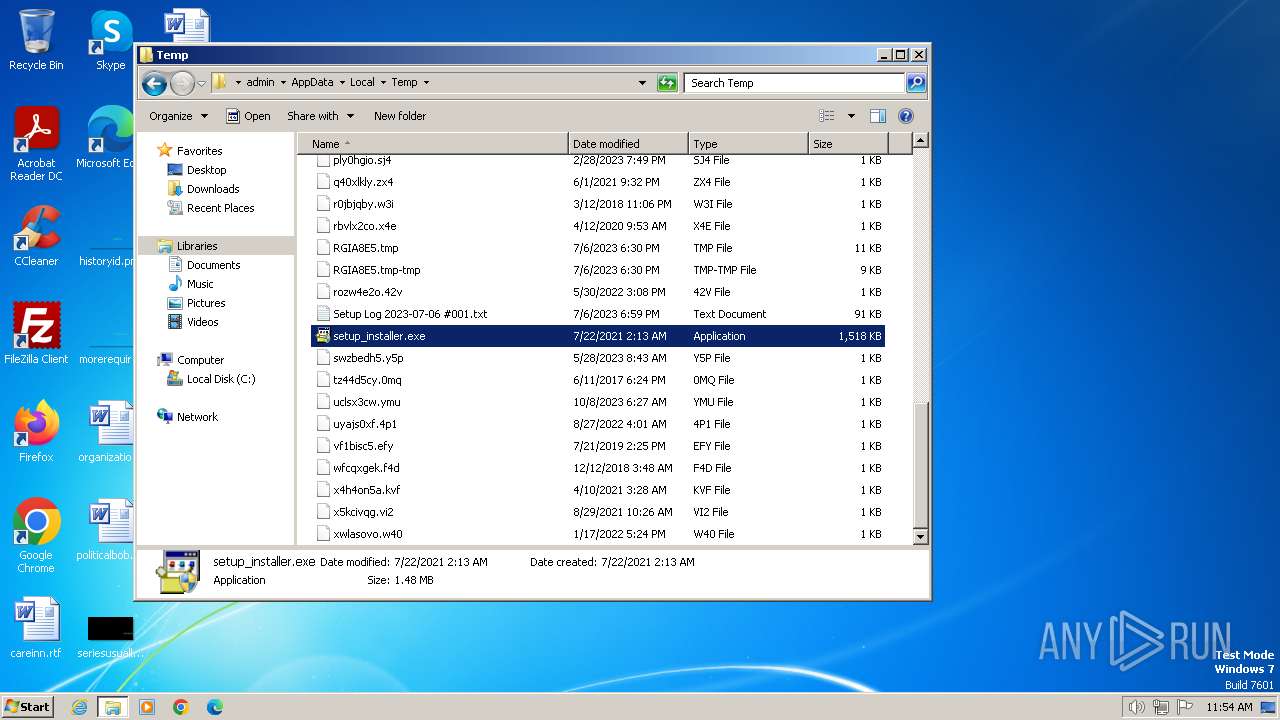Select Local Disk (C:)
The image size is (1280, 720).
[220, 379]
